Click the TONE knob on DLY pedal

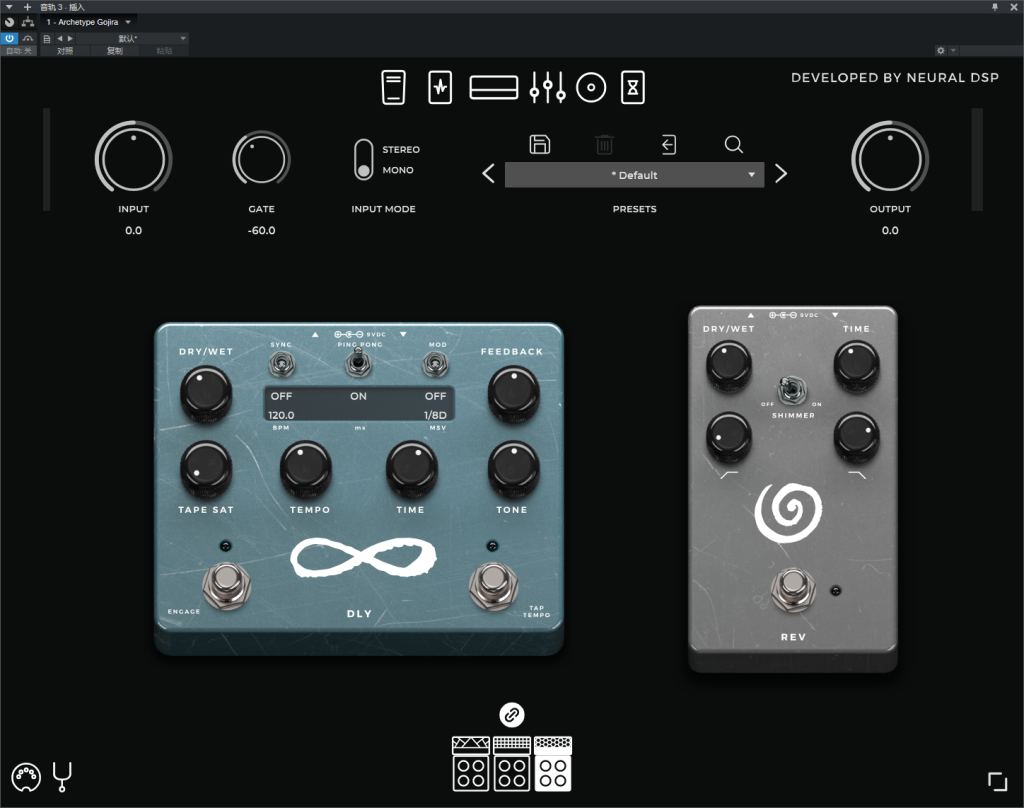tap(513, 468)
